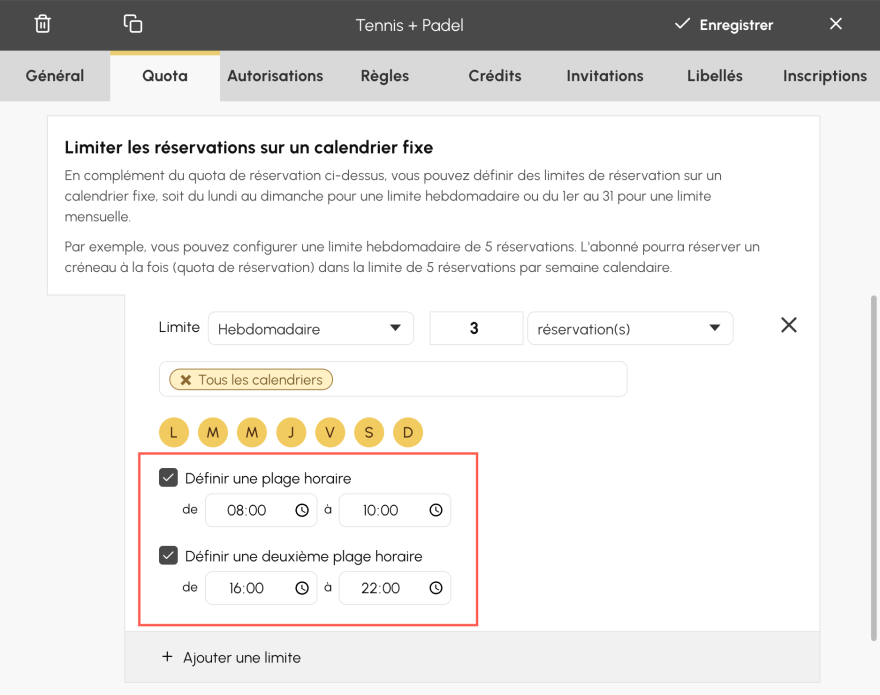Viewport: 880px width, 695px height.
Task: Click the duplicate copy icon
Action: (x=132, y=24)
